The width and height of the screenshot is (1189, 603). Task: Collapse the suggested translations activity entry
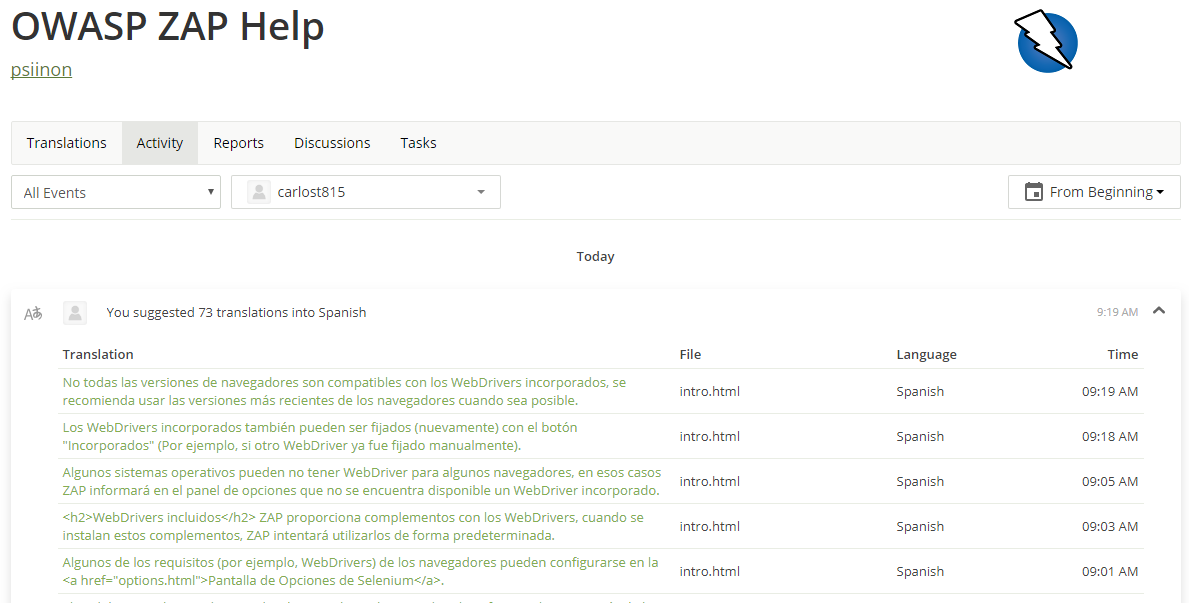tap(1159, 310)
